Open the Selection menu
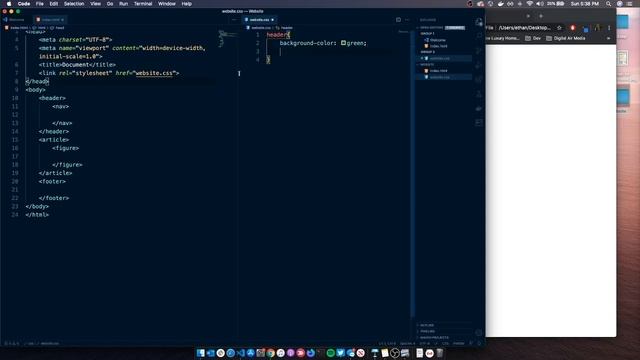640x360 pixels. (x=74, y=4)
